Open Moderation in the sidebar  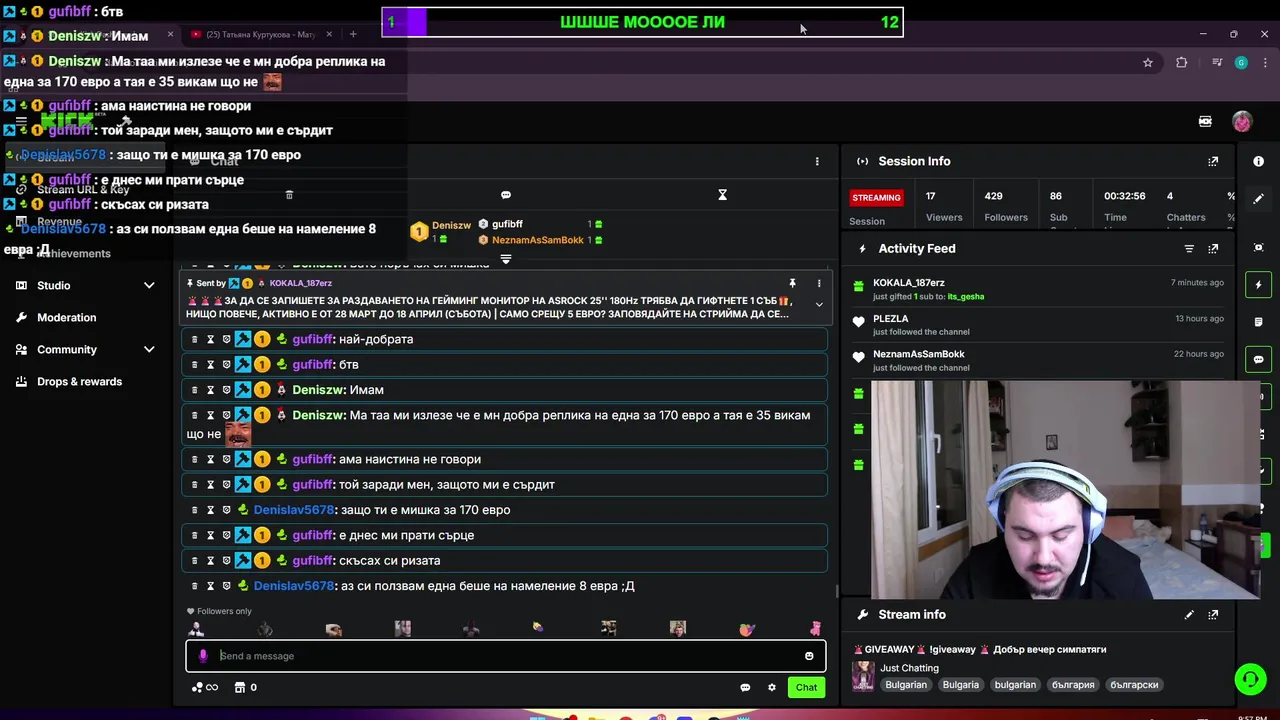(x=67, y=317)
